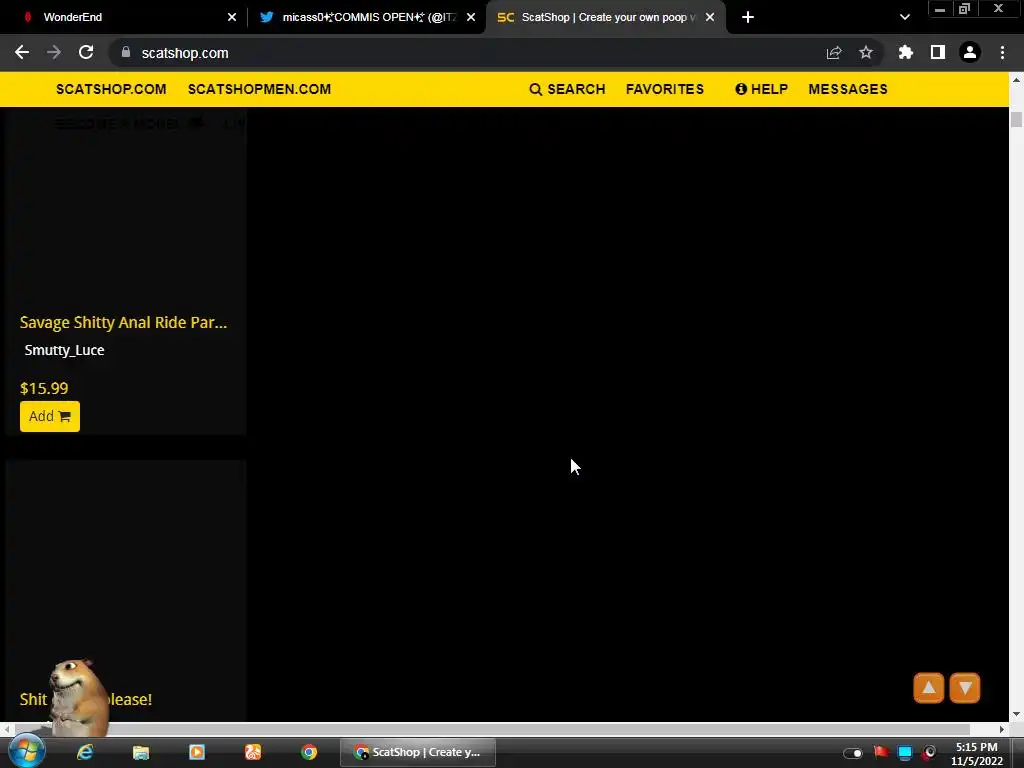The height and width of the screenshot is (768, 1024).
Task: Select the ScatShop Chrome window taskbar button
Action: (x=418, y=752)
